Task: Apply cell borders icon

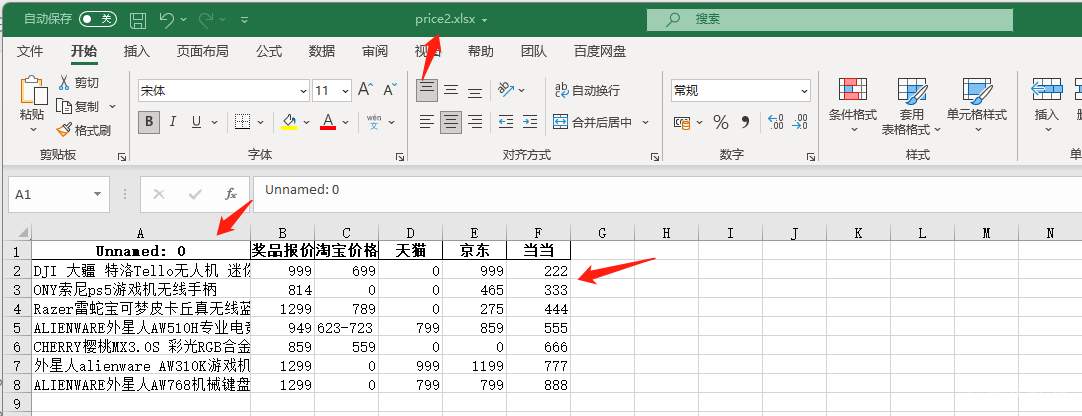Action: coord(242,122)
